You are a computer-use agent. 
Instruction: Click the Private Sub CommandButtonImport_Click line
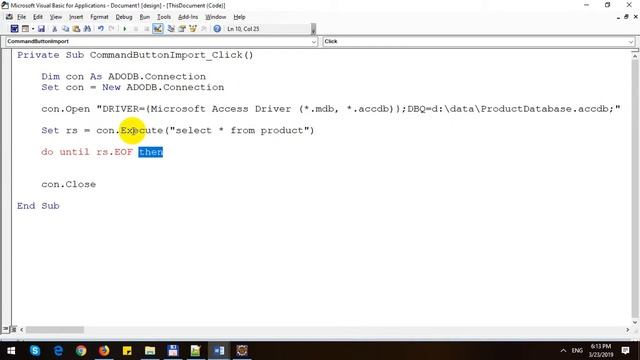point(135,55)
